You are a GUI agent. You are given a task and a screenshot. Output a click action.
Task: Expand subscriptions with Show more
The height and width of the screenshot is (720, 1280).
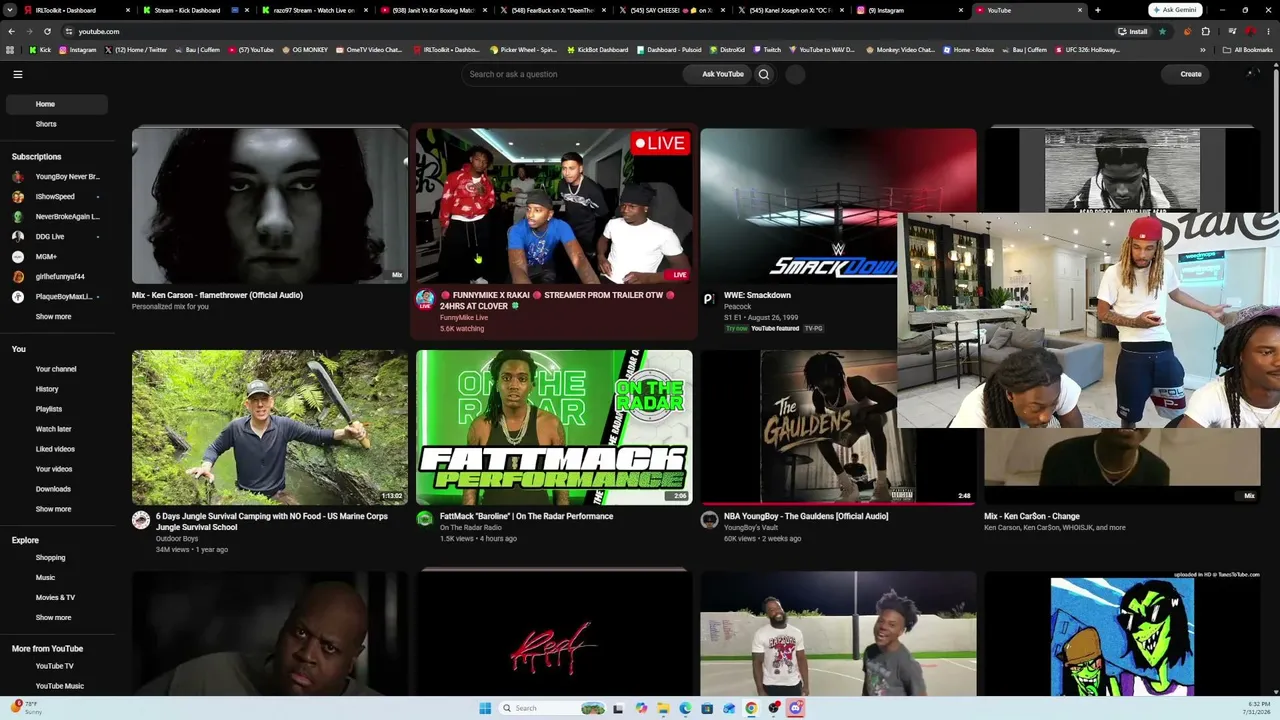click(x=53, y=317)
